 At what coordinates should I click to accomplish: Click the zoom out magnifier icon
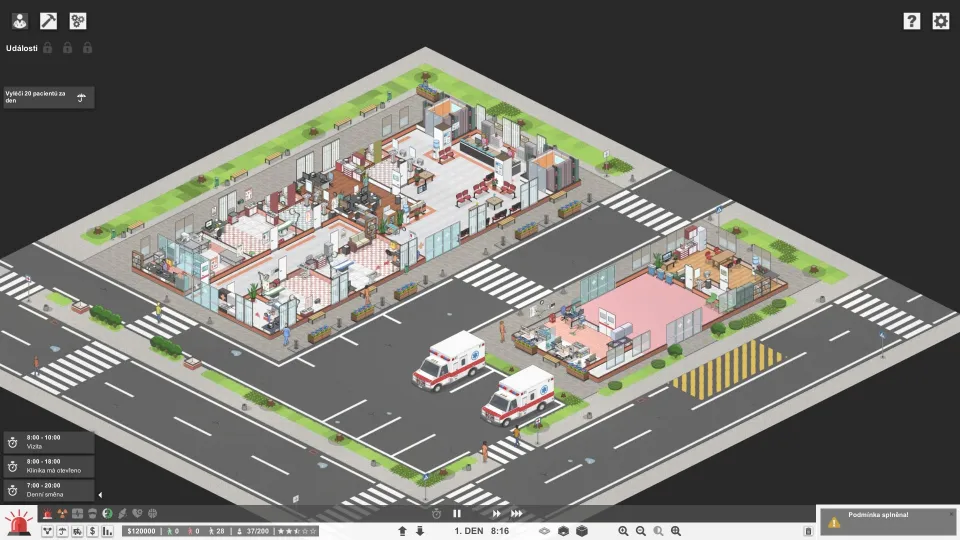tap(640, 531)
